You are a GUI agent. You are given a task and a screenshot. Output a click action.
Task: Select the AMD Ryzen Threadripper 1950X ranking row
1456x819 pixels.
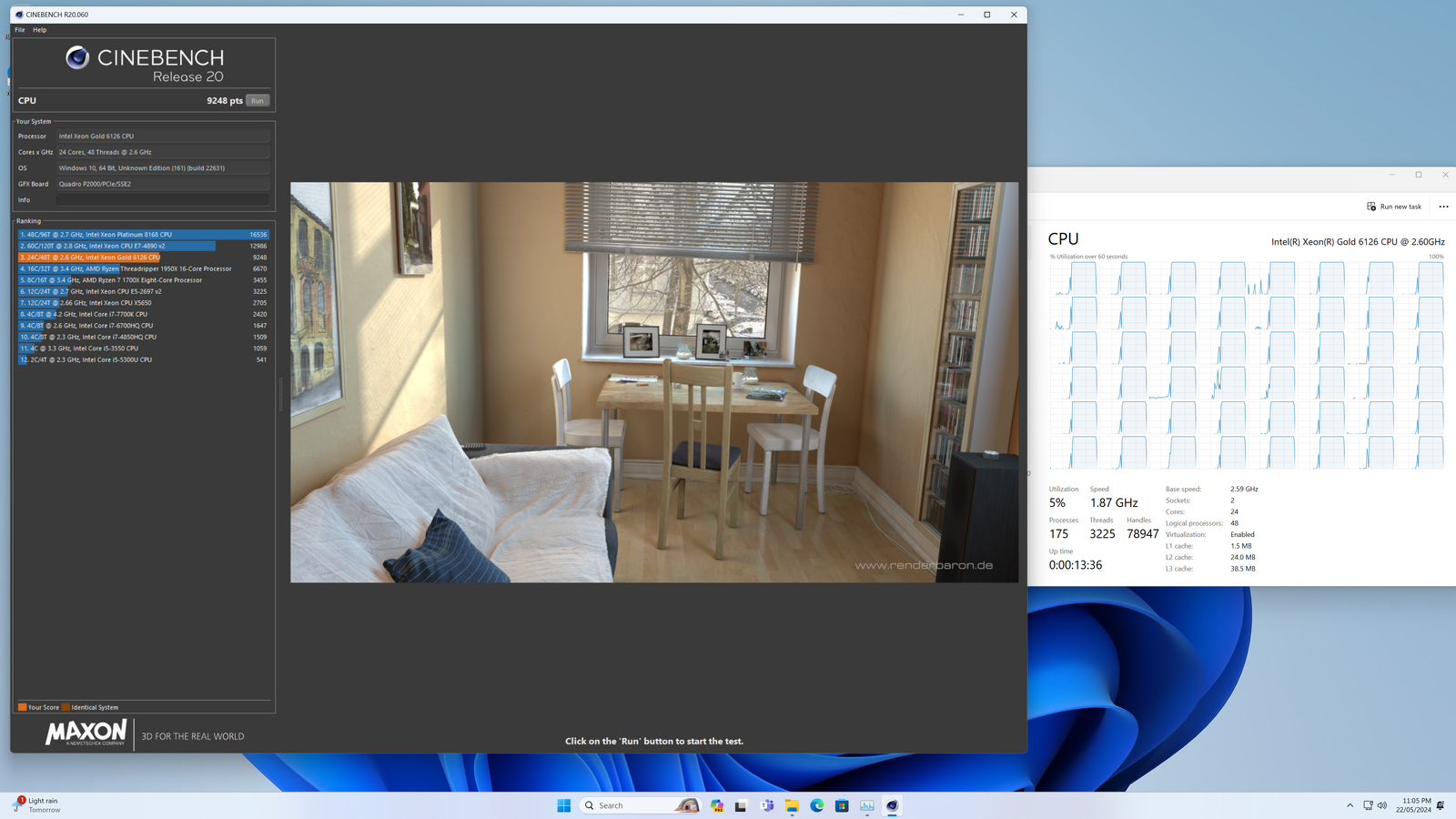click(x=144, y=268)
